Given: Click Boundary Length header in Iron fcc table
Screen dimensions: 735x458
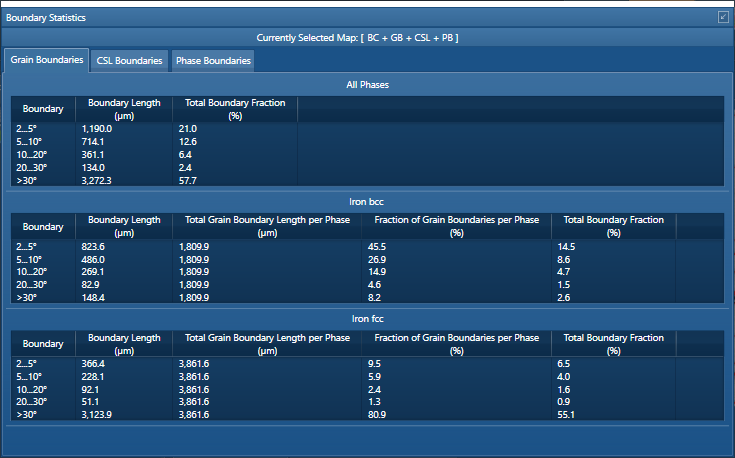Looking at the screenshot, I should [124, 344].
